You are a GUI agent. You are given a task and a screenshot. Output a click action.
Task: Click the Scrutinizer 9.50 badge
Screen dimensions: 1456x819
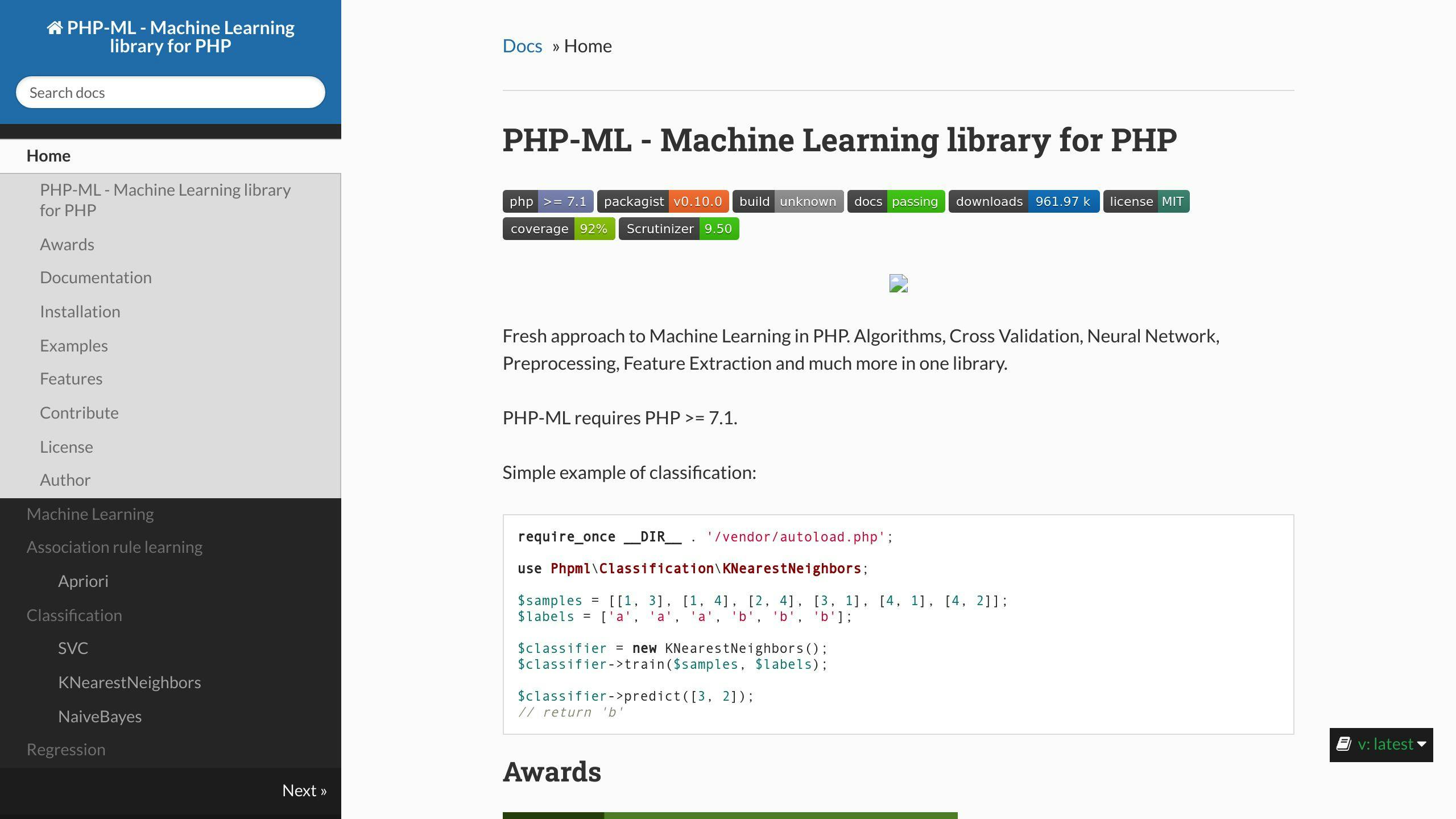679,229
